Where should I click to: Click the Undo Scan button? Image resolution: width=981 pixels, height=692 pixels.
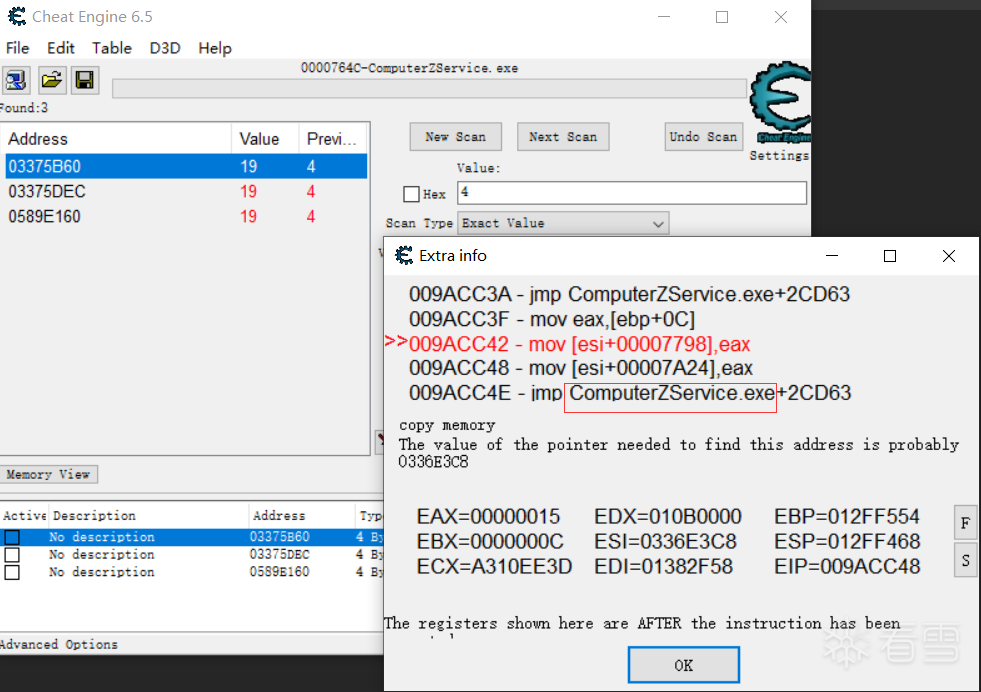(x=703, y=136)
